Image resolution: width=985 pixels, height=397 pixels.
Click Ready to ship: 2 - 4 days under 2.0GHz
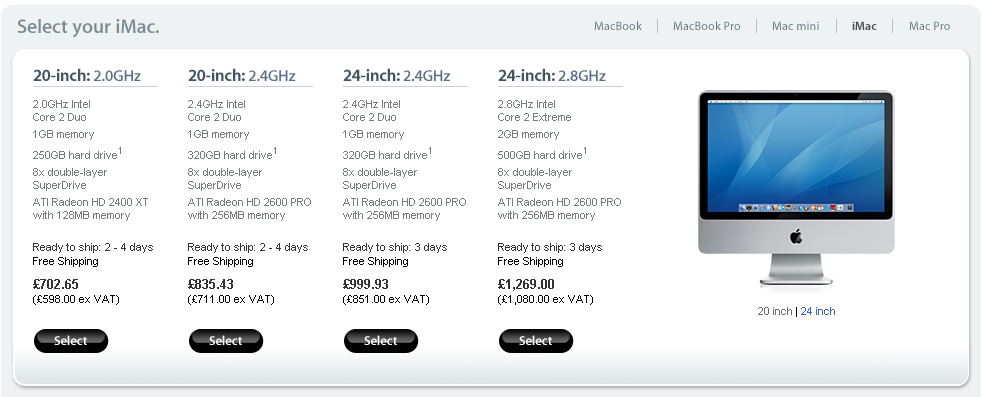point(93,247)
